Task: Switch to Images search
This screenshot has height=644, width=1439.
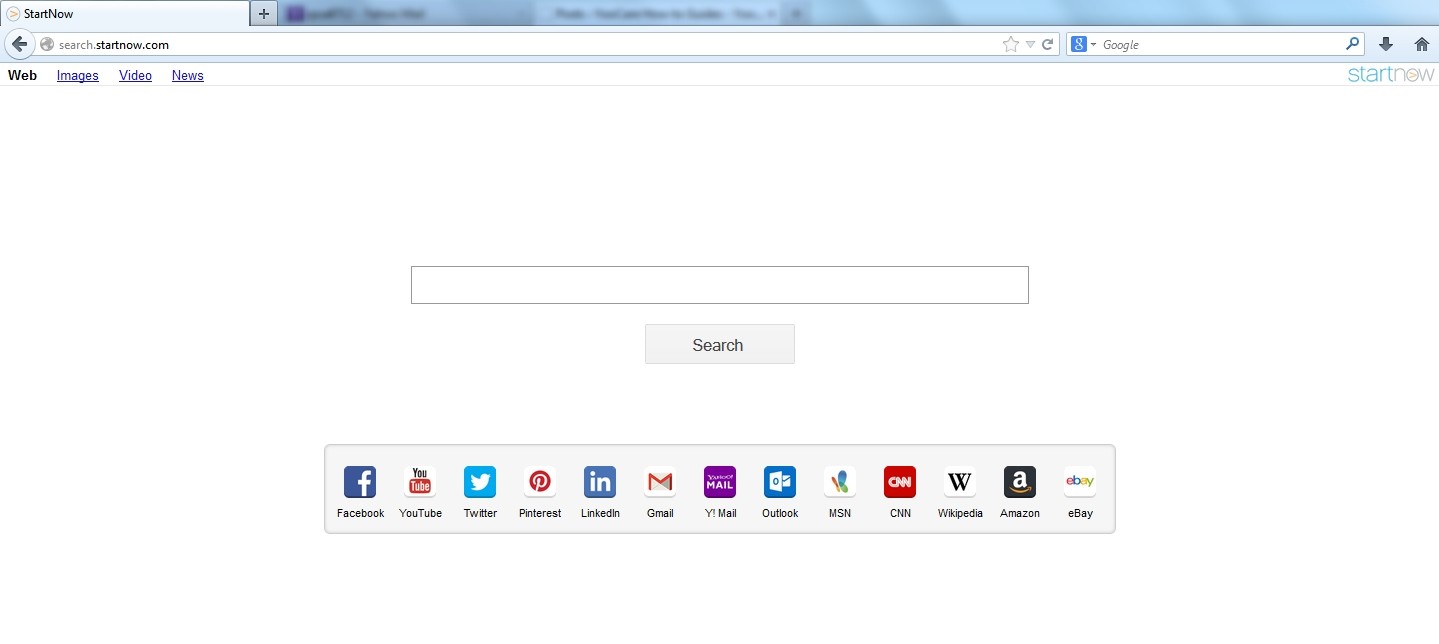Action: pos(78,75)
